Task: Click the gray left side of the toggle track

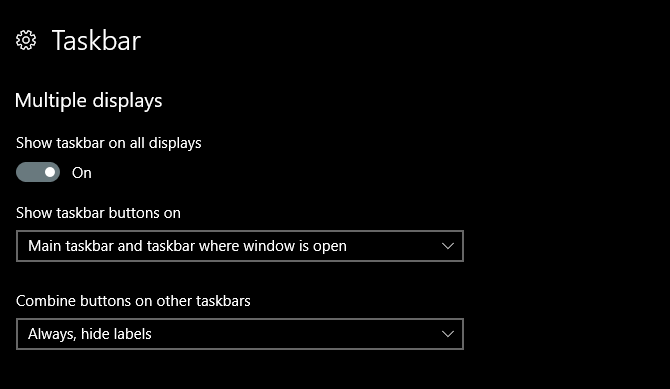Action: 28,172
